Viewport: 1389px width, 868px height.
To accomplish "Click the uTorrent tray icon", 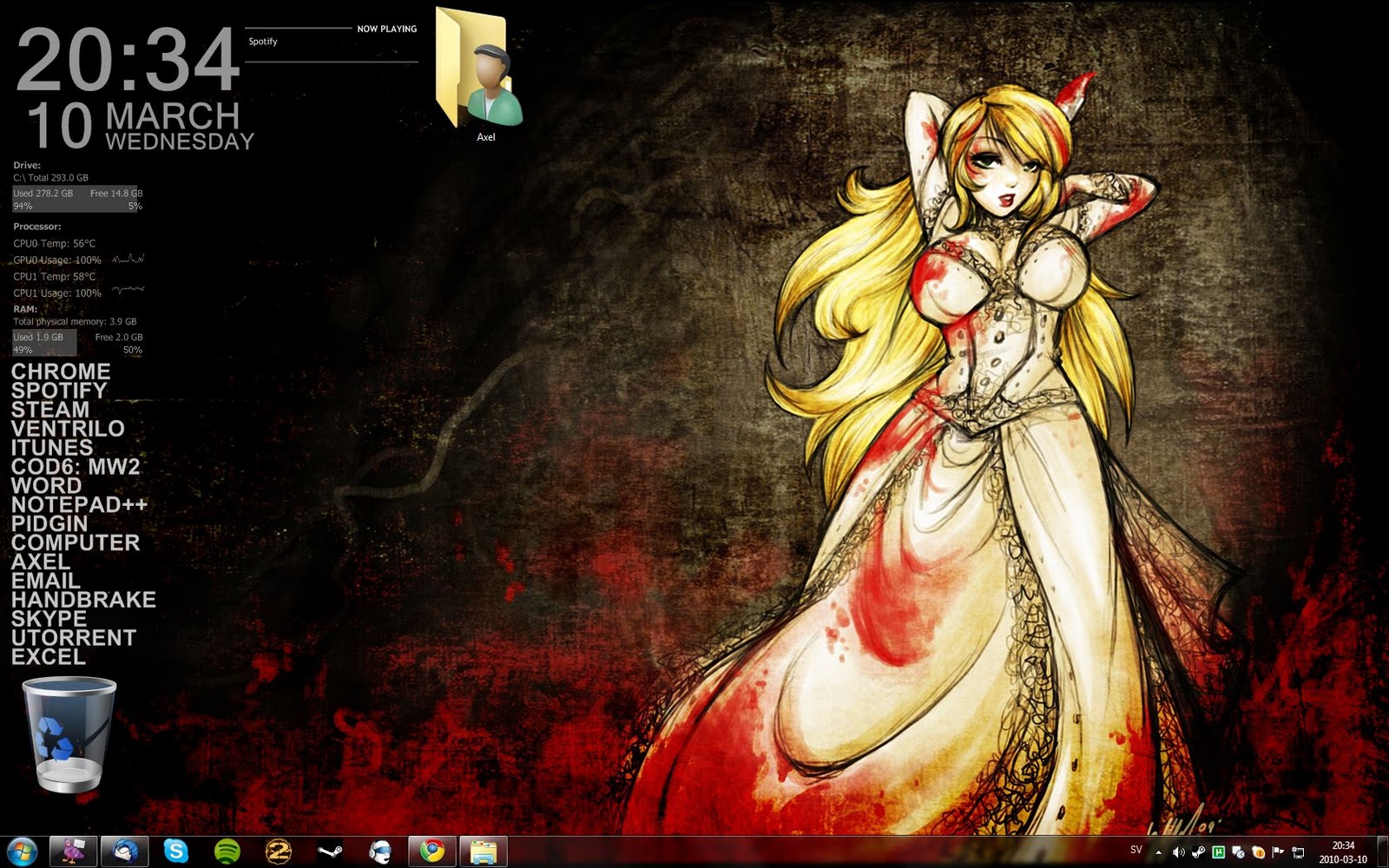I will (1218, 852).
